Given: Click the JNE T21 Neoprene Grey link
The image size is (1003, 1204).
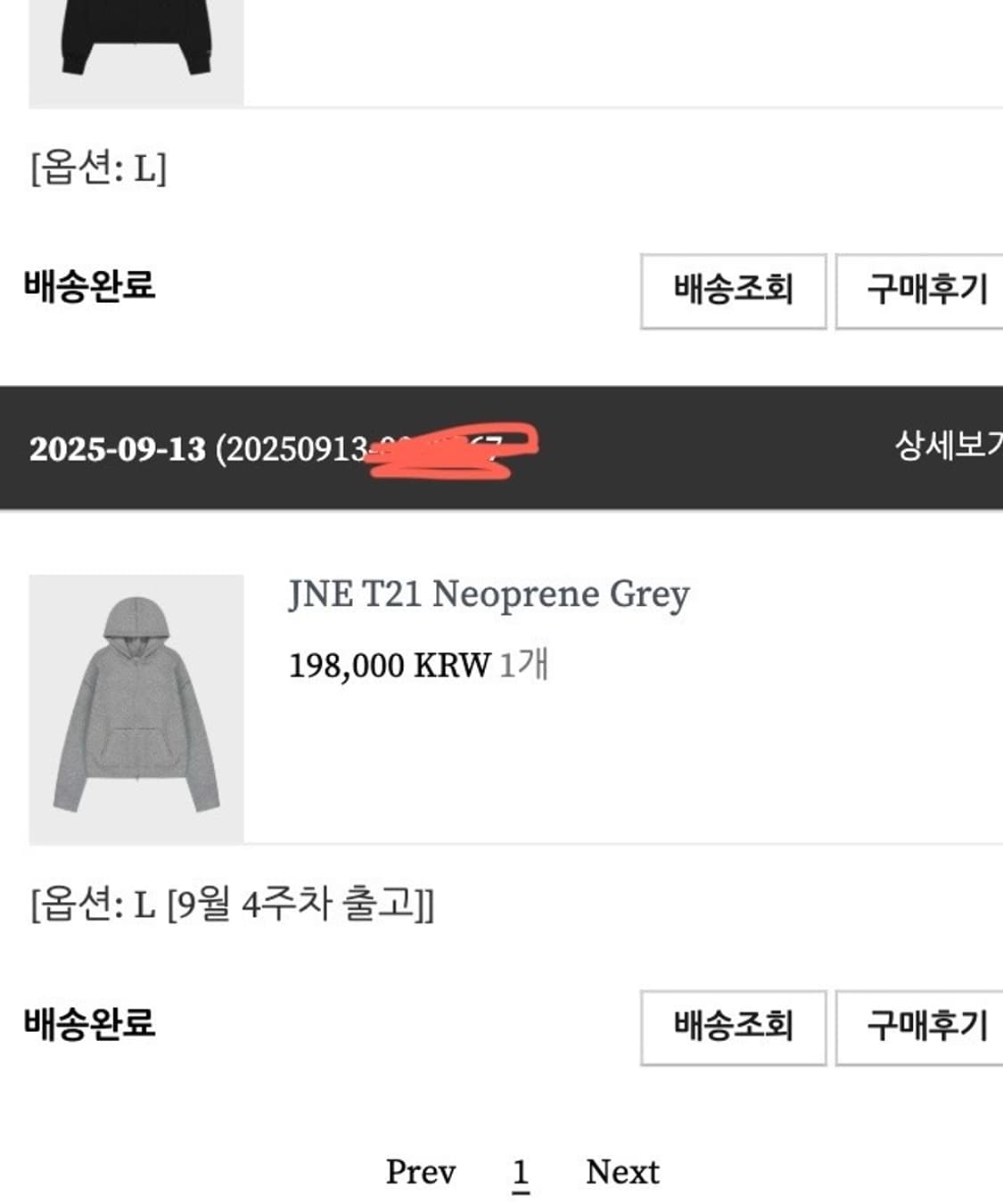Looking at the screenshot, I should [489, 594].
